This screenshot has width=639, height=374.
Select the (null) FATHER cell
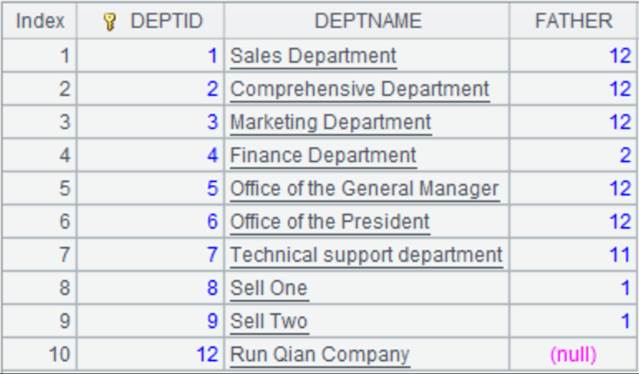(573, 354)
